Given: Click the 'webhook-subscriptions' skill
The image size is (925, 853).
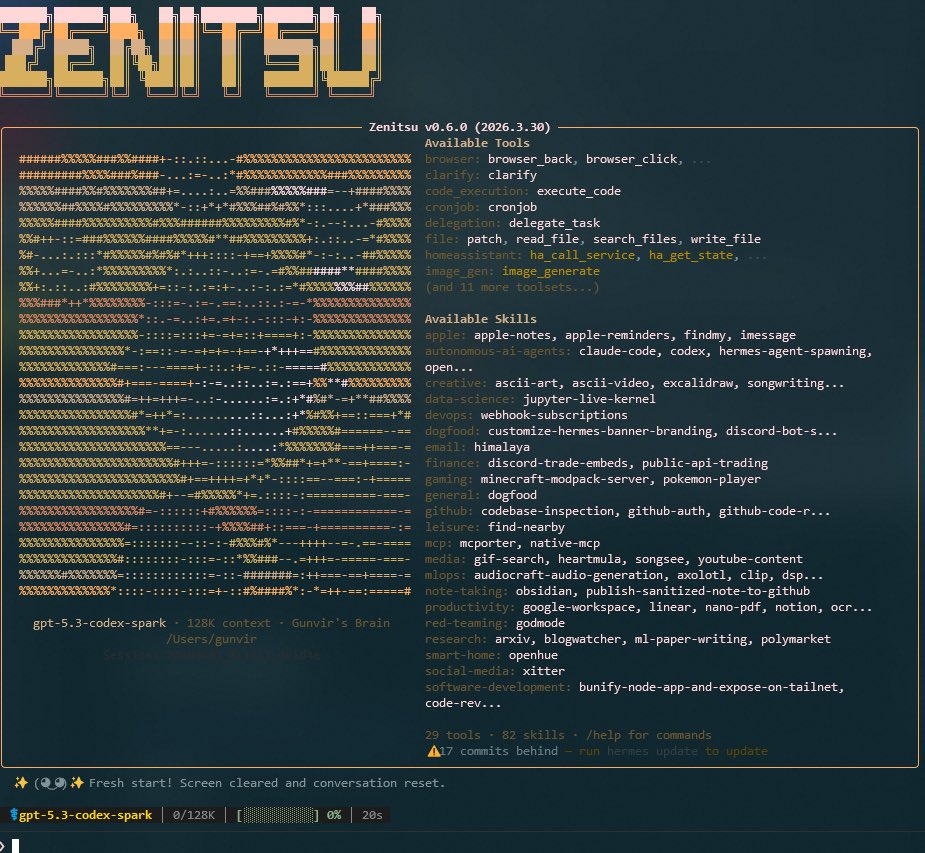Looking at the screenshot, I should (554, 415).
